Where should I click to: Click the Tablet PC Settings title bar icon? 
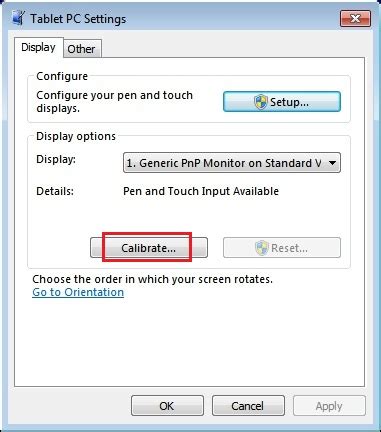[x=18, y=18]
